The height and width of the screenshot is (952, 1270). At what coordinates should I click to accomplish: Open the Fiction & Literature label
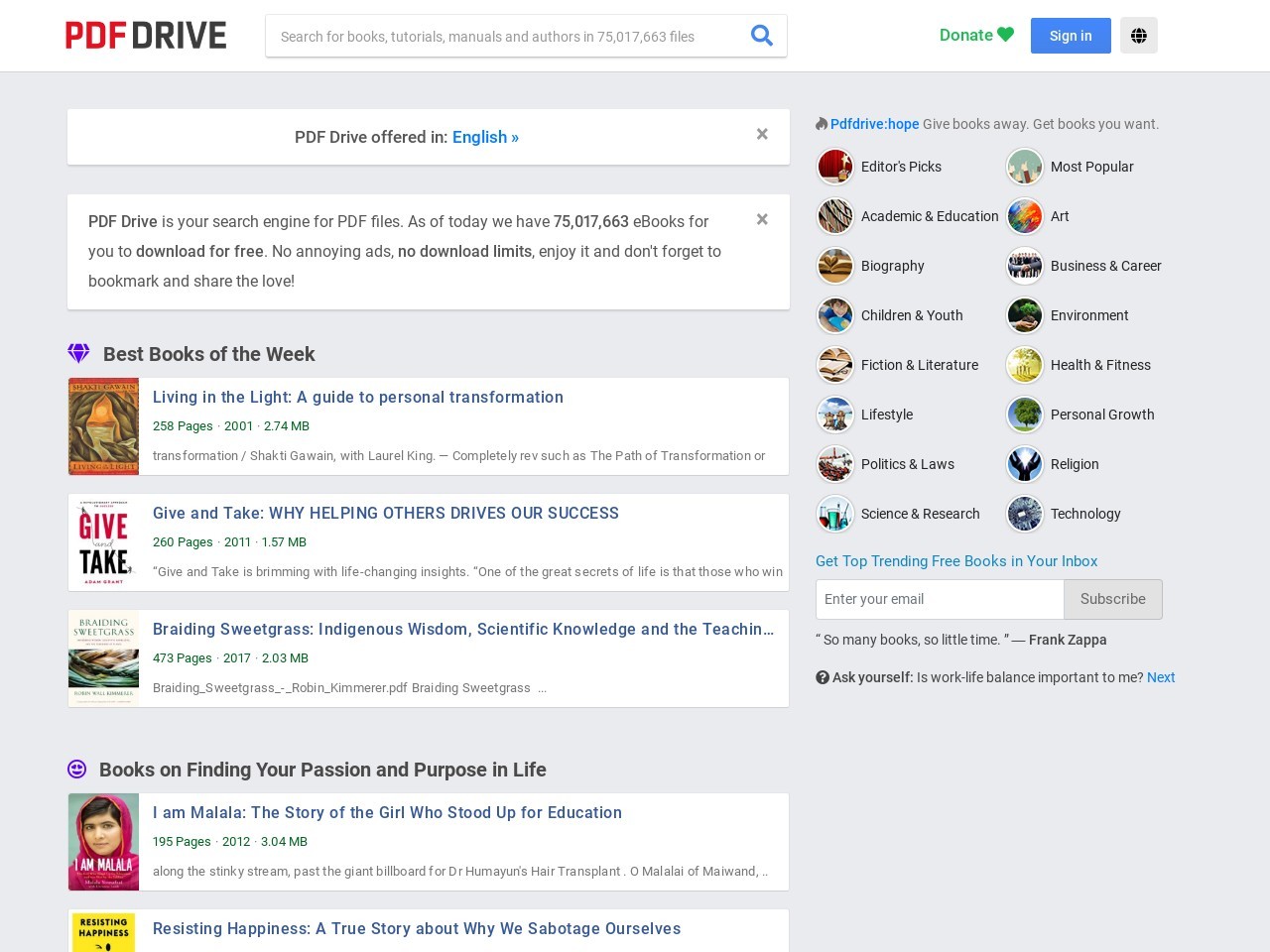tap(920, 365)
